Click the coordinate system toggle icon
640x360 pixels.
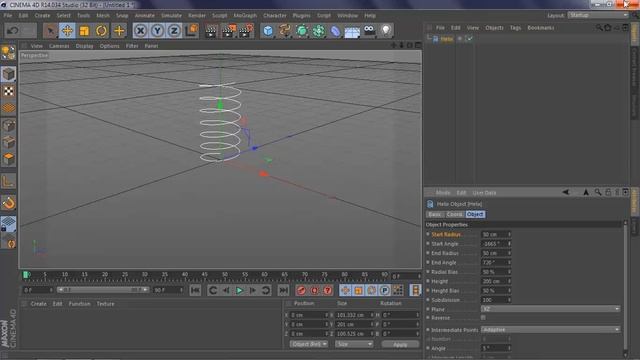191,31
